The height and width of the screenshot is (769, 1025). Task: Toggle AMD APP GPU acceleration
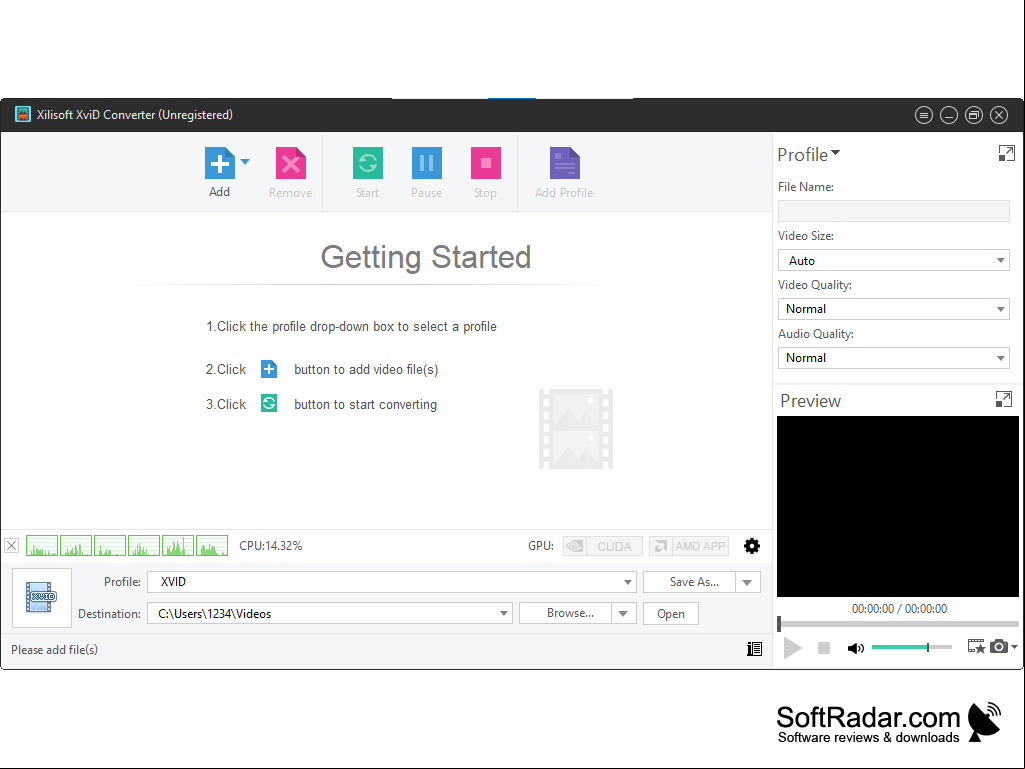[x=689, y=546]
